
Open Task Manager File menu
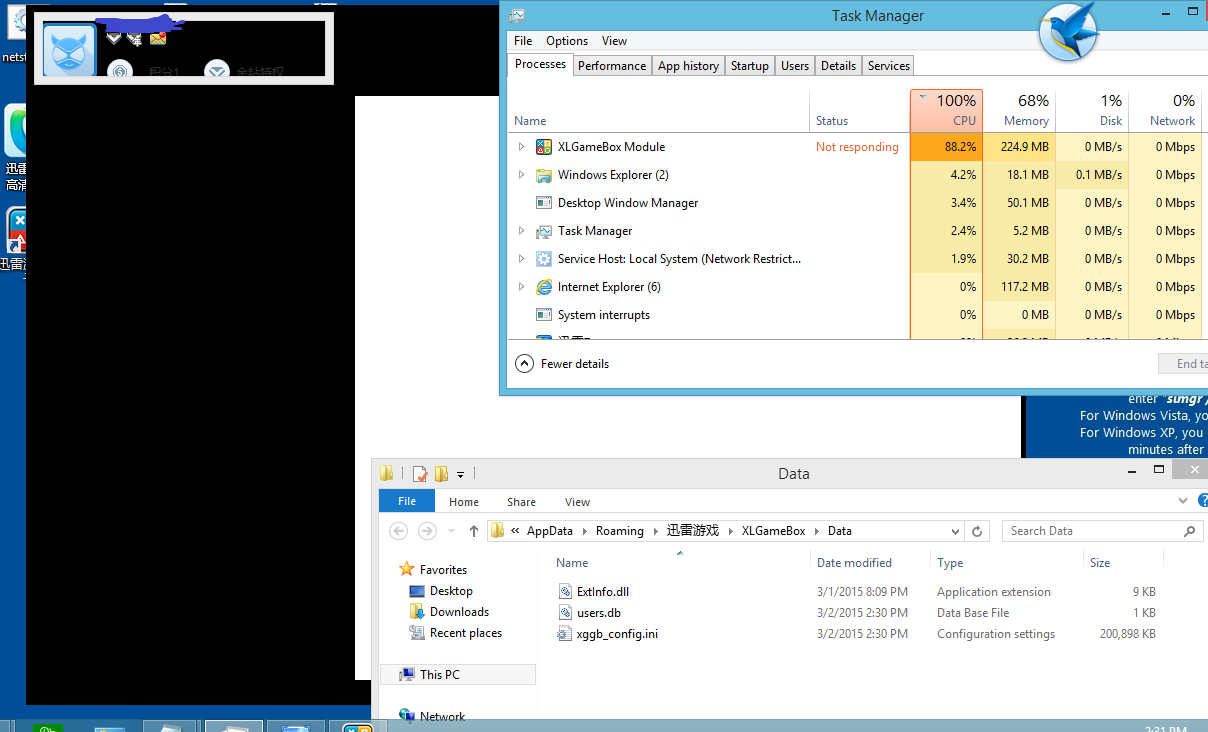[523, 41]
